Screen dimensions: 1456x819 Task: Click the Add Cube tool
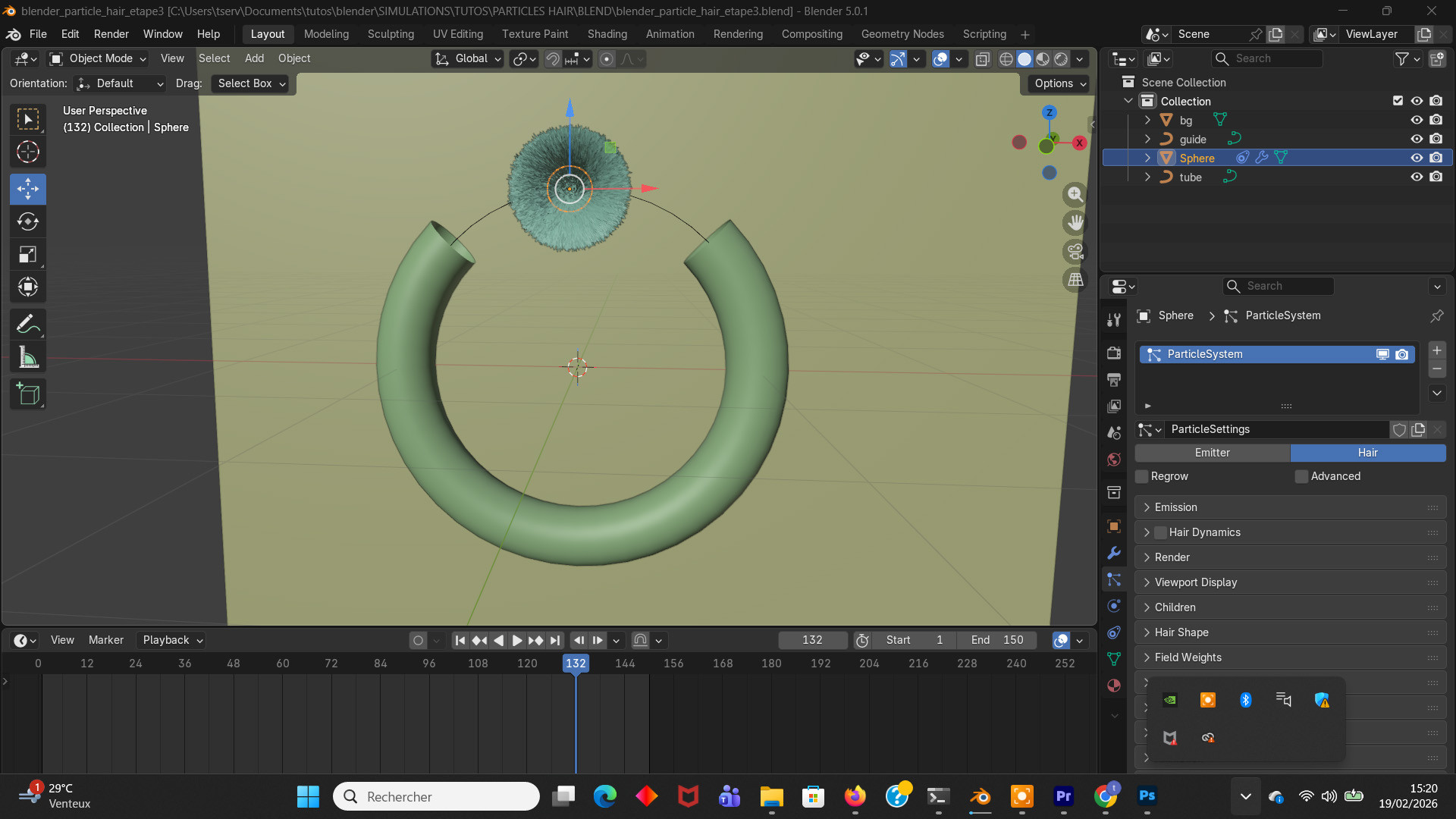coord(28,394)
